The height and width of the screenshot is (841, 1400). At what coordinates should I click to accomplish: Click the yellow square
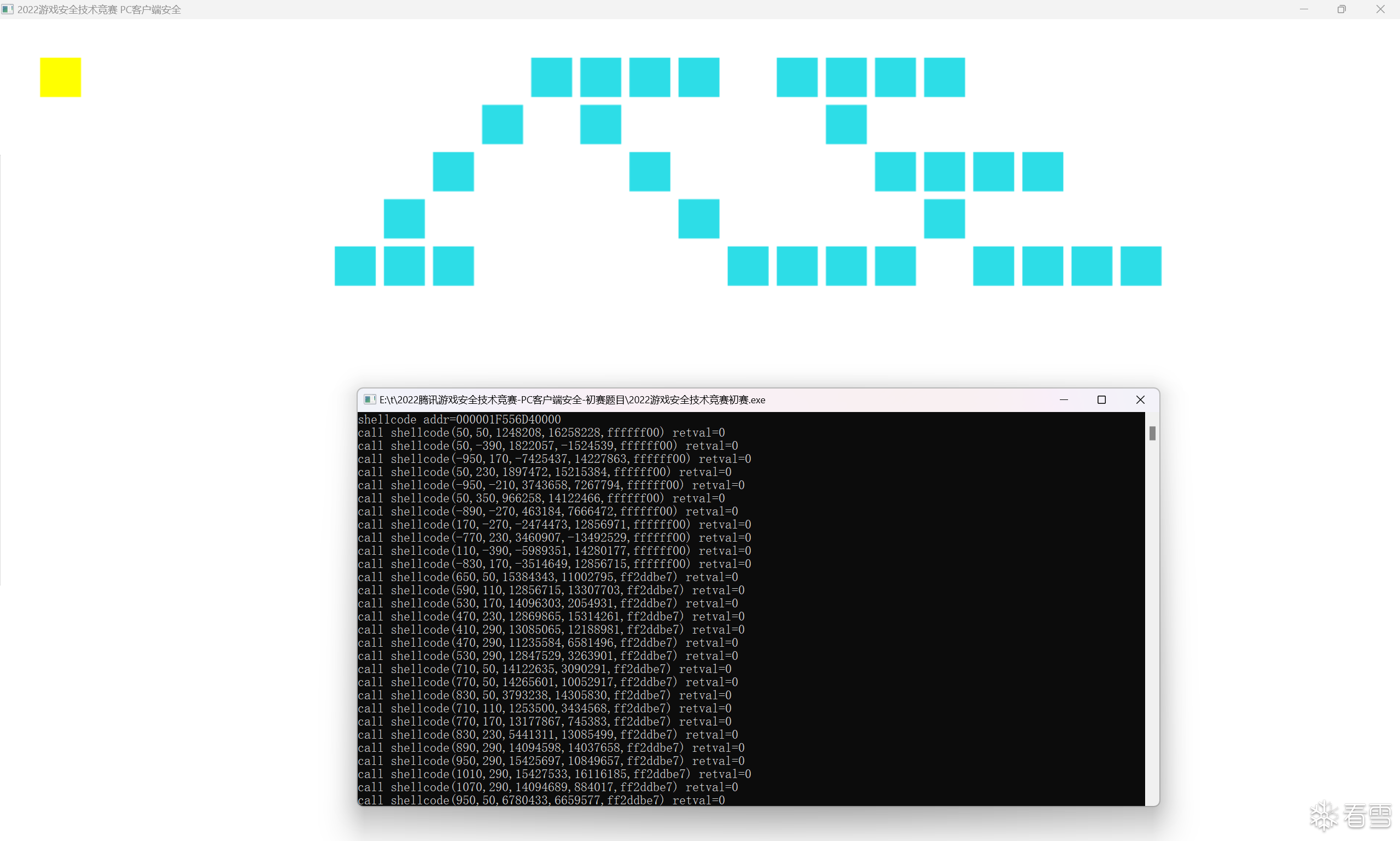pyautogui.click(x=61, y=77)
